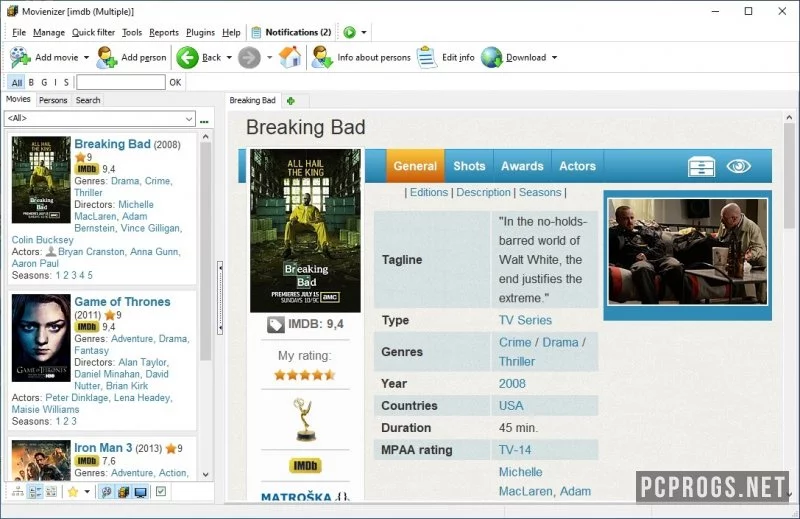Viewport: 800px width, 519px height.
Task: Click the favorites star icon in bottom toolbar
Action: [73, 491]
